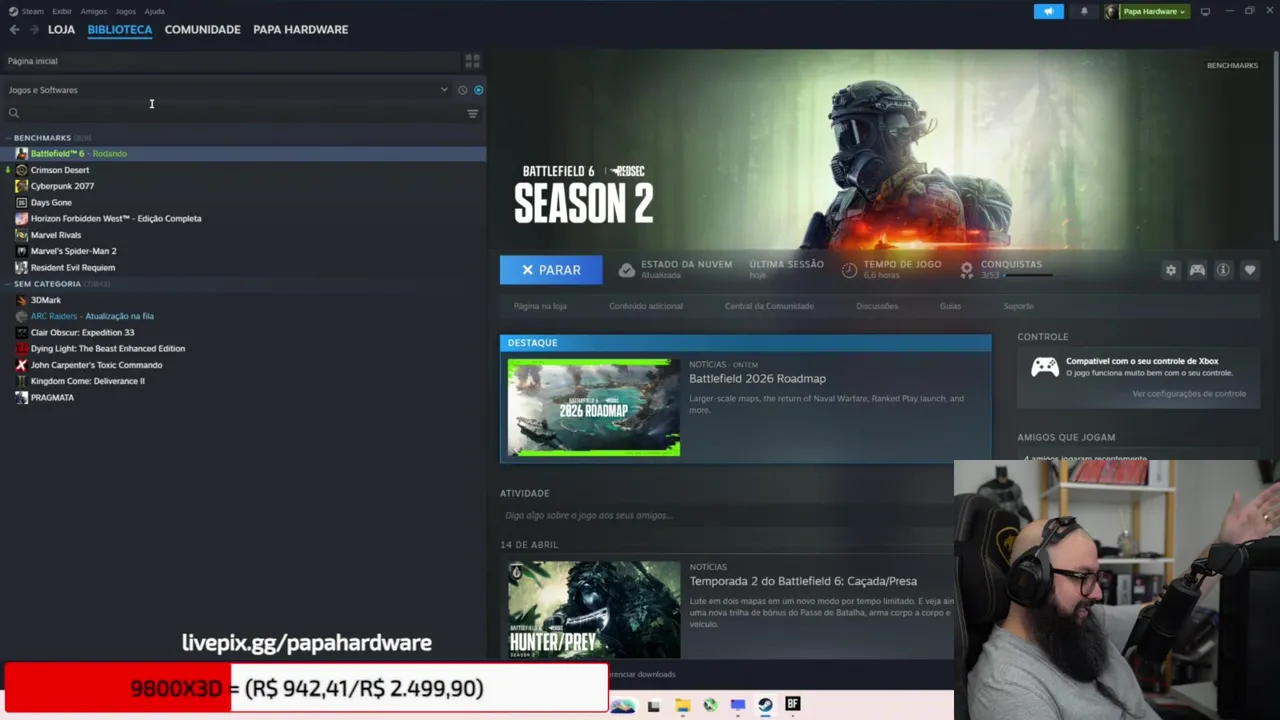Select Horizon Forbidden West Edição Completa
Image resolution: width=1280 pixels, height=720 pixels.
pos(243,219)
